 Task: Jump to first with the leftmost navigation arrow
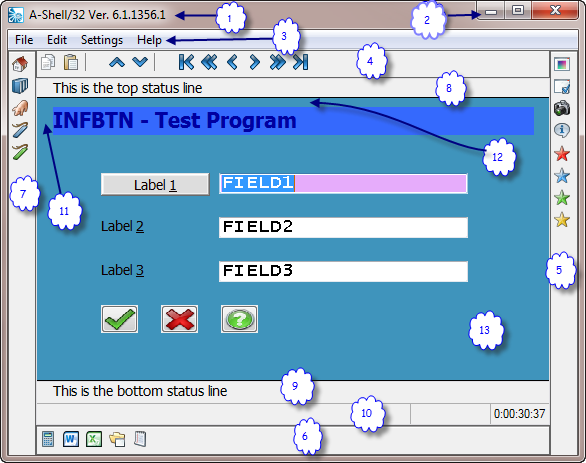pyautogui.click(x=186, y=62)
